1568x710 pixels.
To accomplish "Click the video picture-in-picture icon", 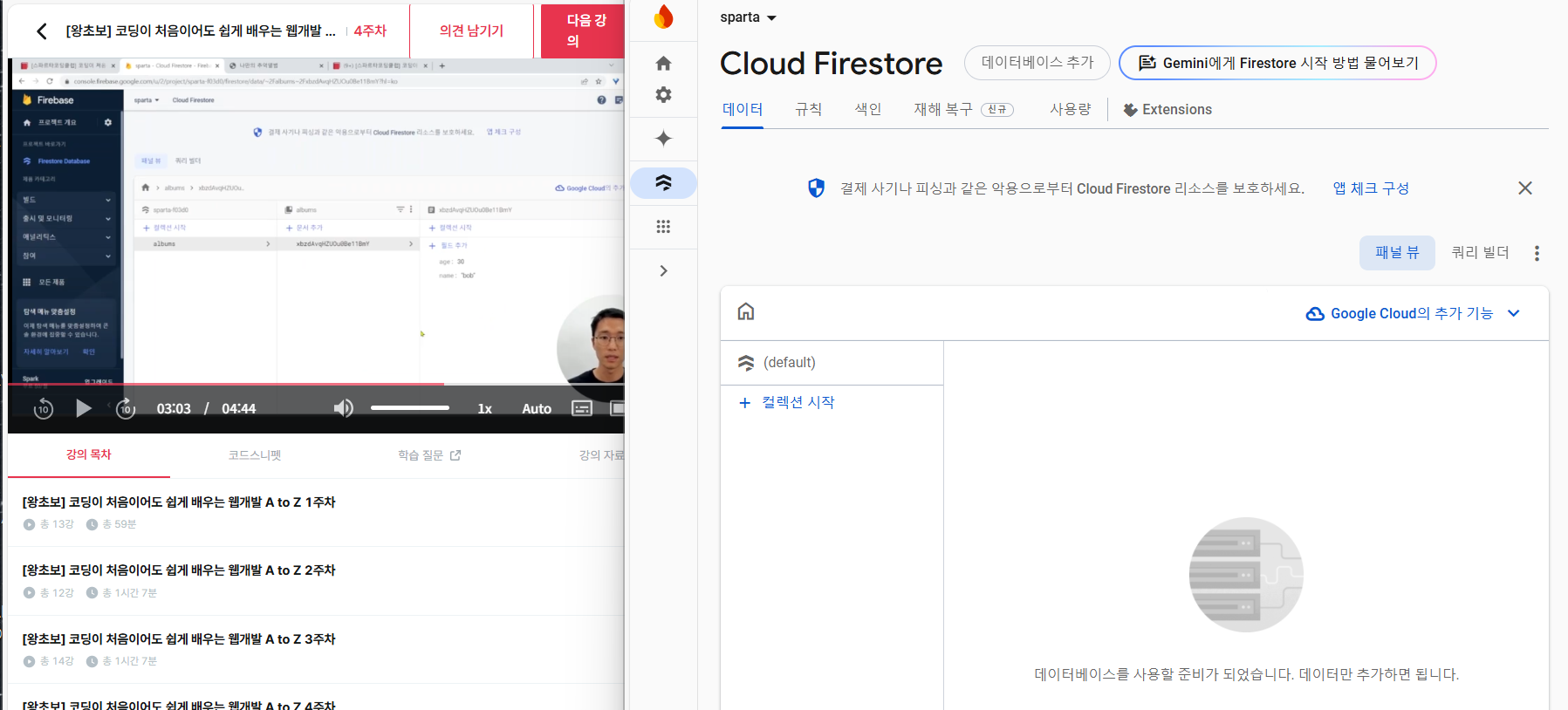I will click(x=617, y=408).
